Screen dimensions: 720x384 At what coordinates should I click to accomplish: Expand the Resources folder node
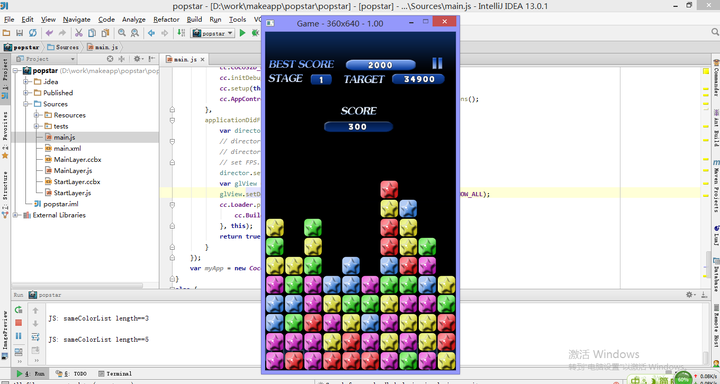click(36, 115)
